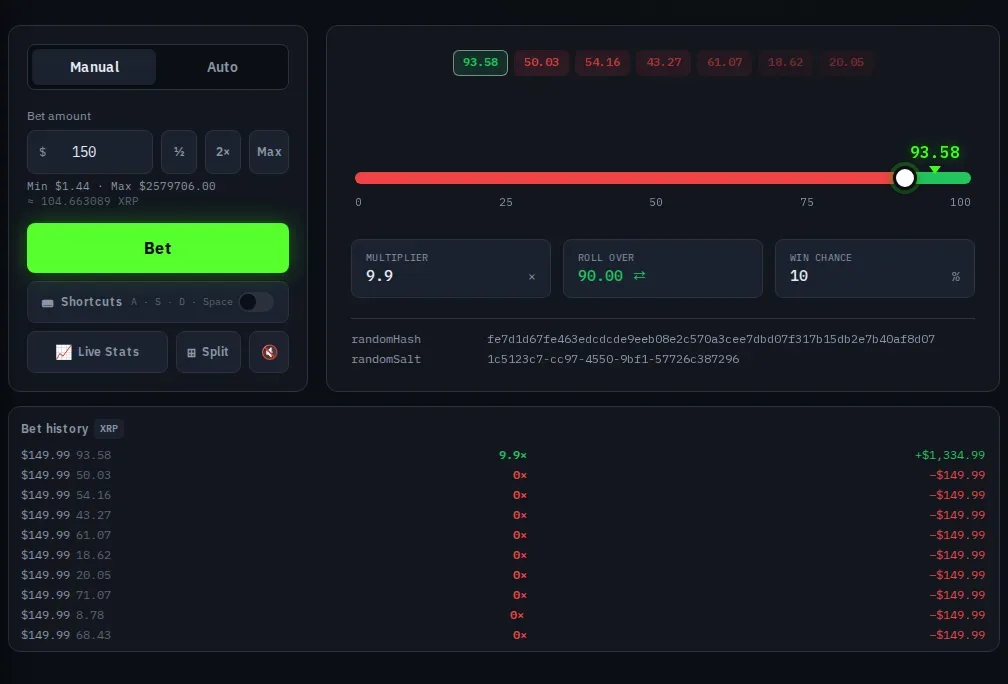Screen dimensions: 1008x684
Task: Click the Live Stats chart icon
Action: (64, 352)
